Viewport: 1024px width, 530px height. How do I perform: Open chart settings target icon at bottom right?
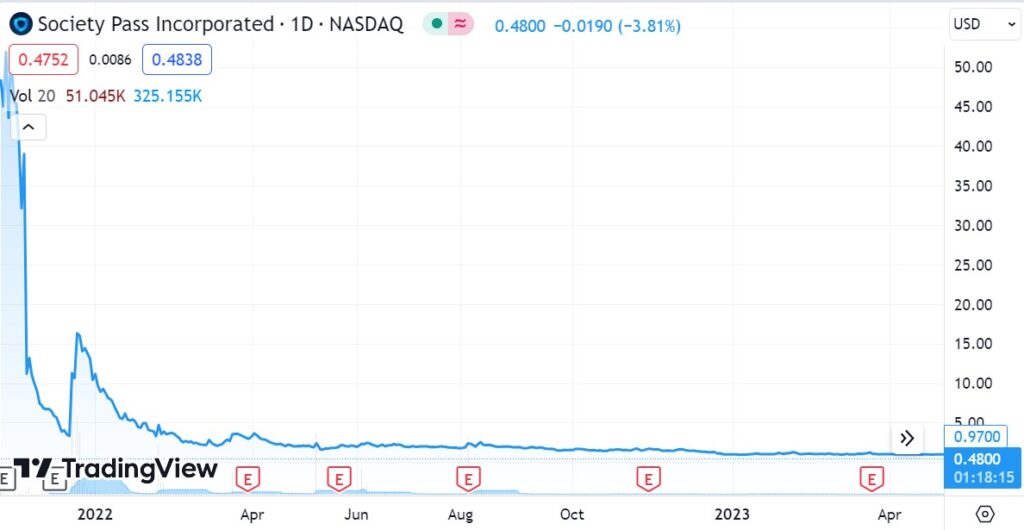pyautogui.click(x=985, y=514)
